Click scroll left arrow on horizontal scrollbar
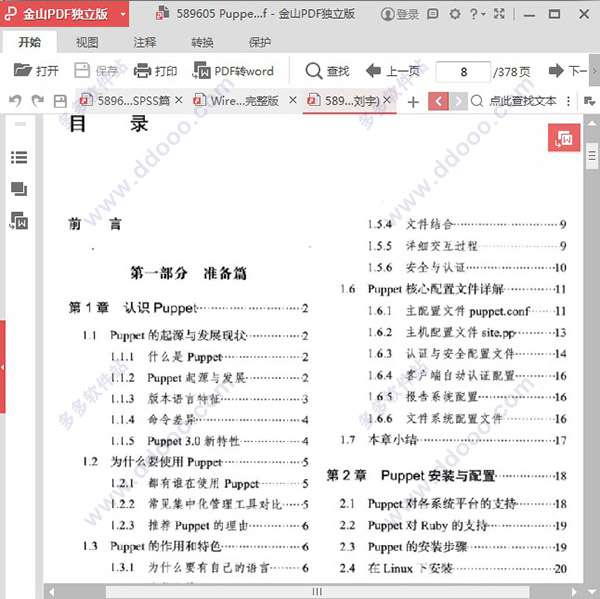Screen dimensions: 600x599 tap(51, 592)
